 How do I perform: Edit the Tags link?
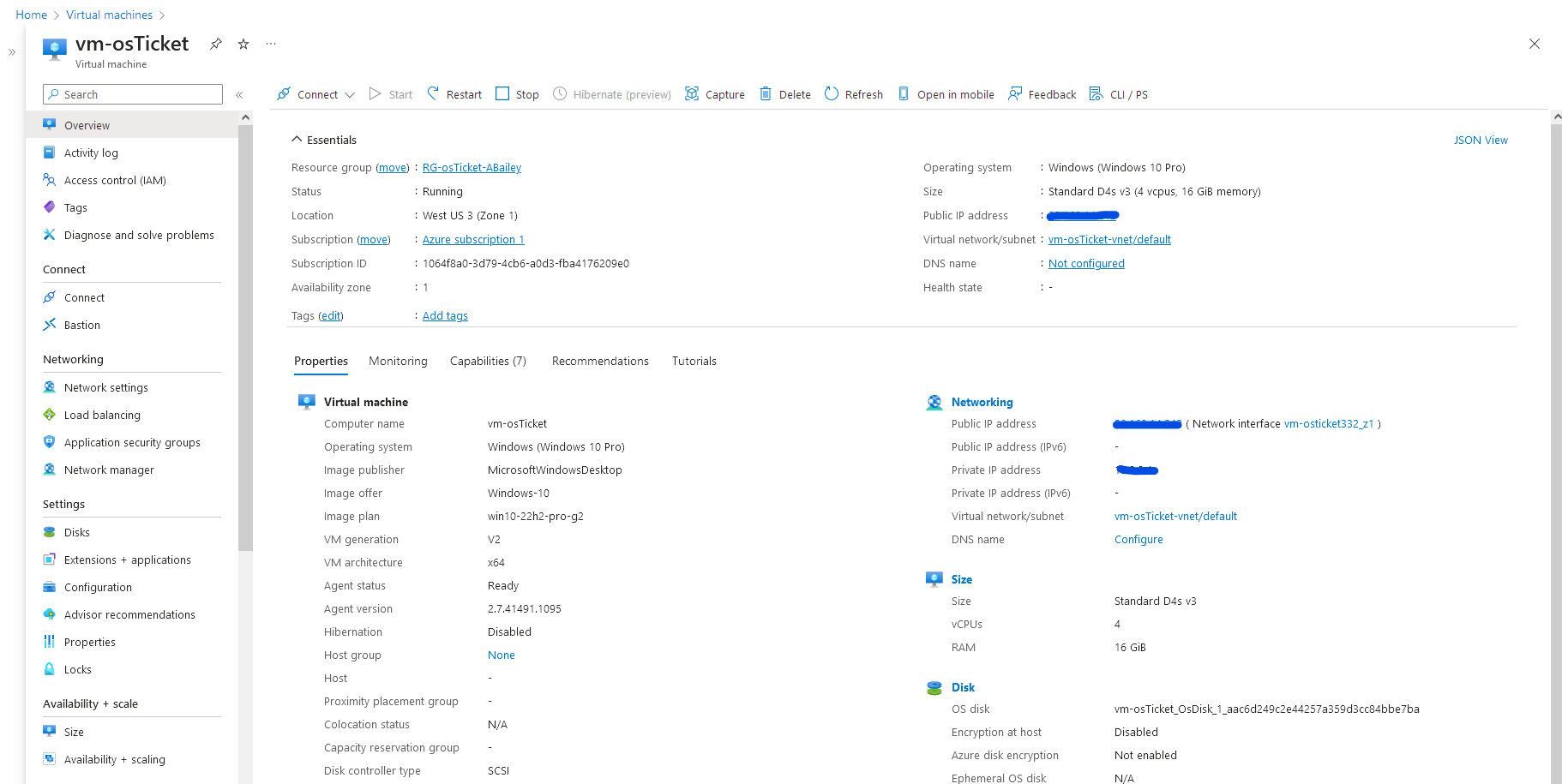coord(331,316)
